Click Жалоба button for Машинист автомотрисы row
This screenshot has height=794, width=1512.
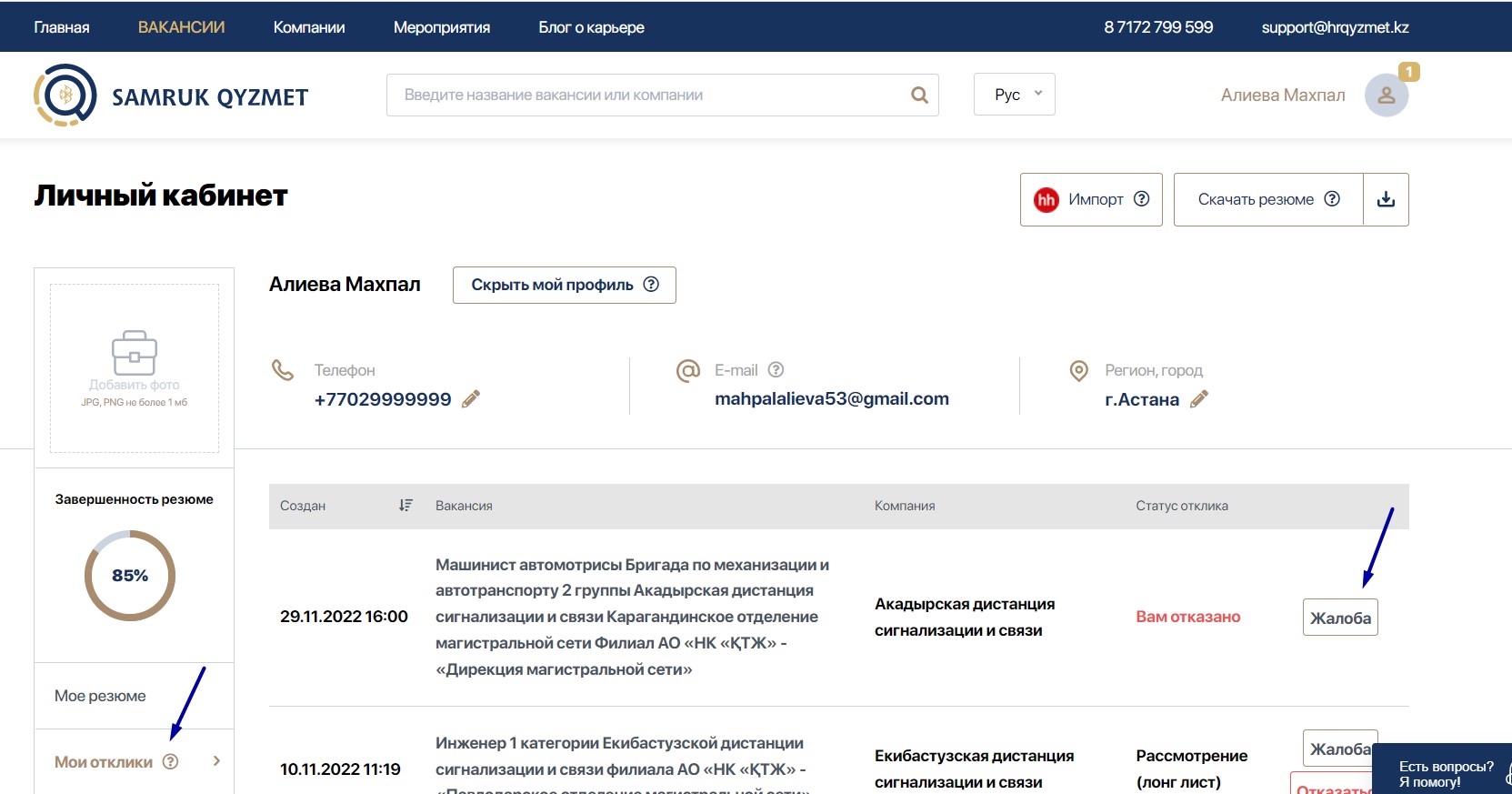coord(1340,618)
